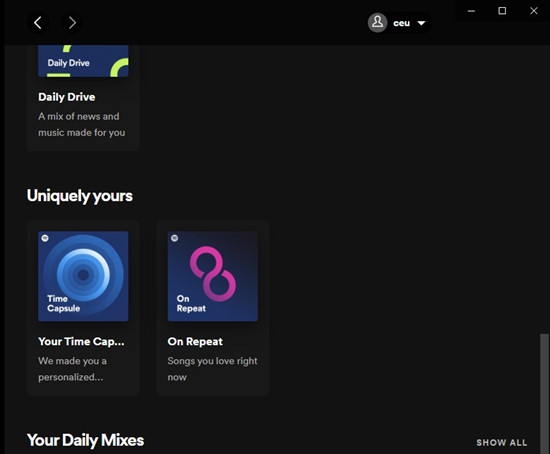Open the Daily Drive playlist title

point(67,97)
